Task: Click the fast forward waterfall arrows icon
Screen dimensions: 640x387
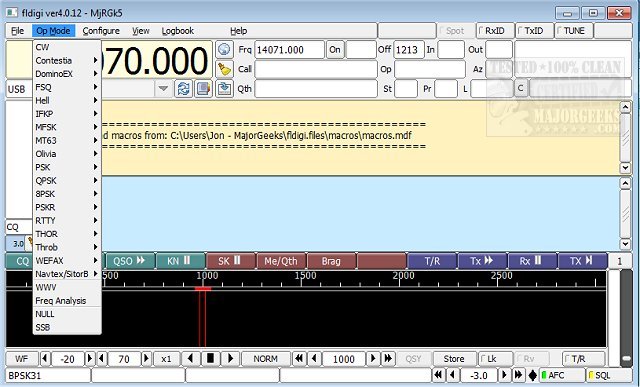Action: pos(388,359)
